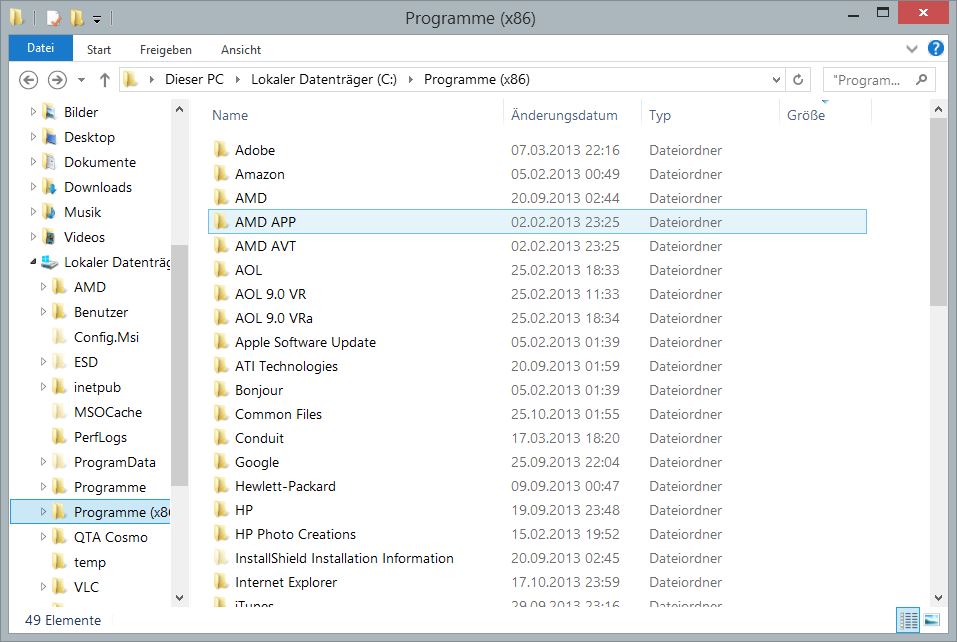Click the New Folder icon in quick access toolbar
The height and width of the screenshot is (642, 957).
[x=77, y=18]
